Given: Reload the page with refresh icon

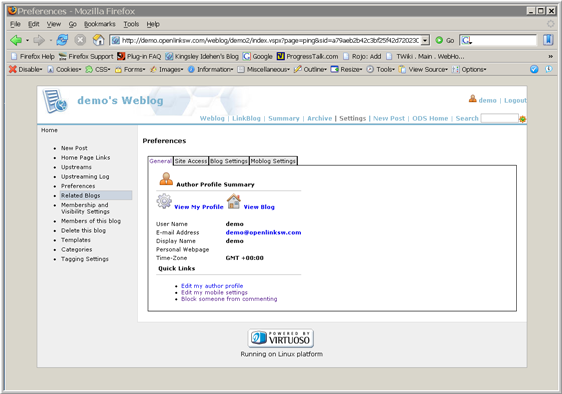Looking at the screenshot, I should tap(62, 40).
